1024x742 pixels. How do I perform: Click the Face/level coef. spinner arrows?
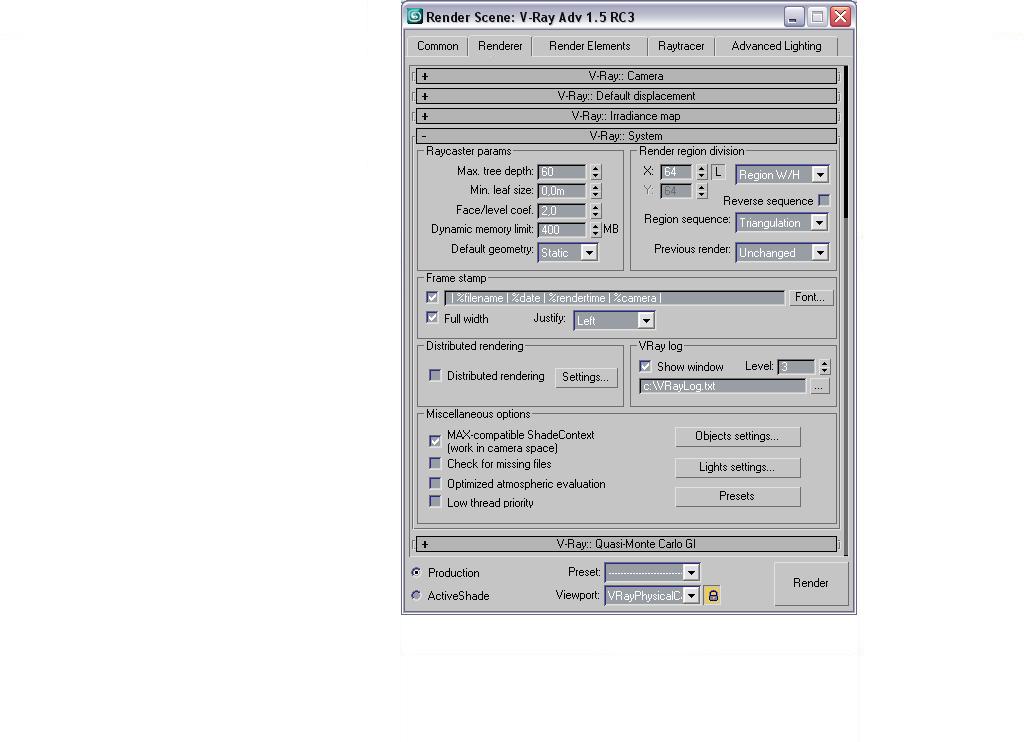595,210
